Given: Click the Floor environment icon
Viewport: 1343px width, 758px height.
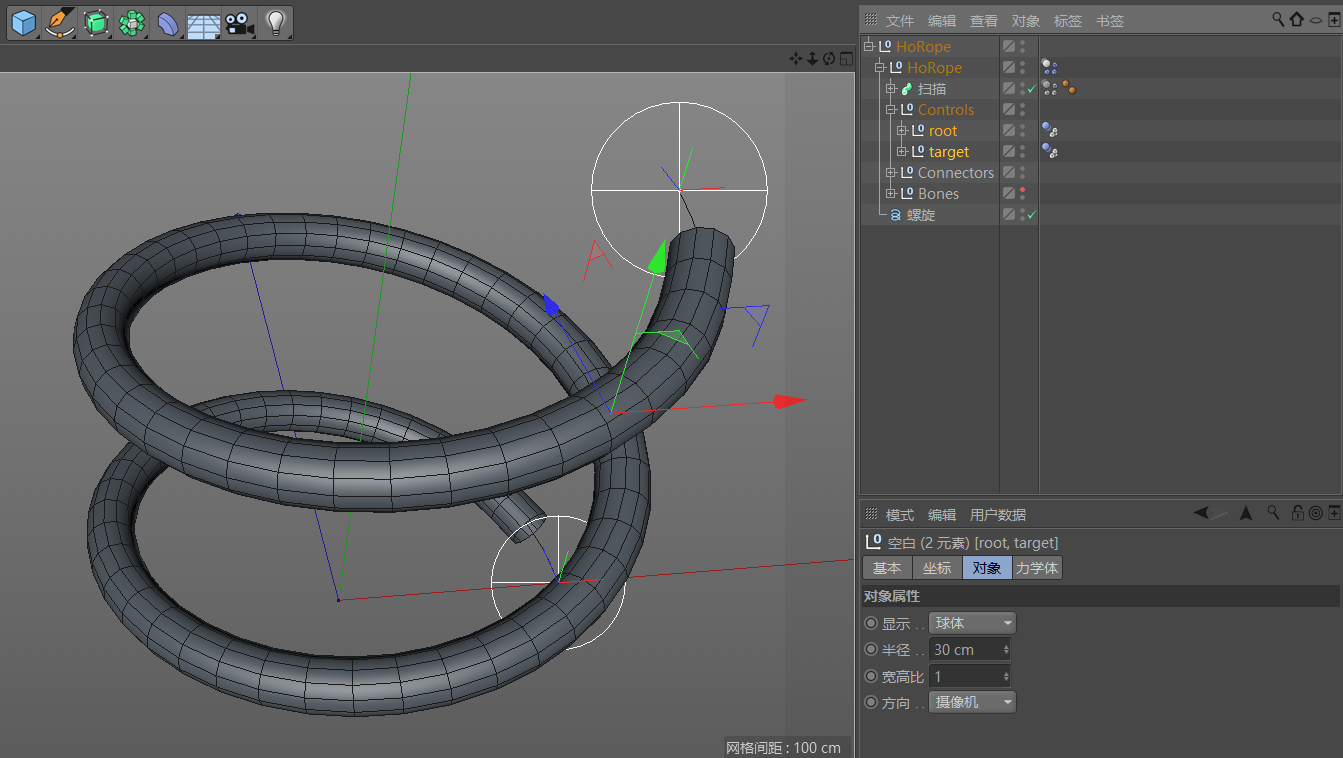Looking at the screenshot, I should coord(203,24).
